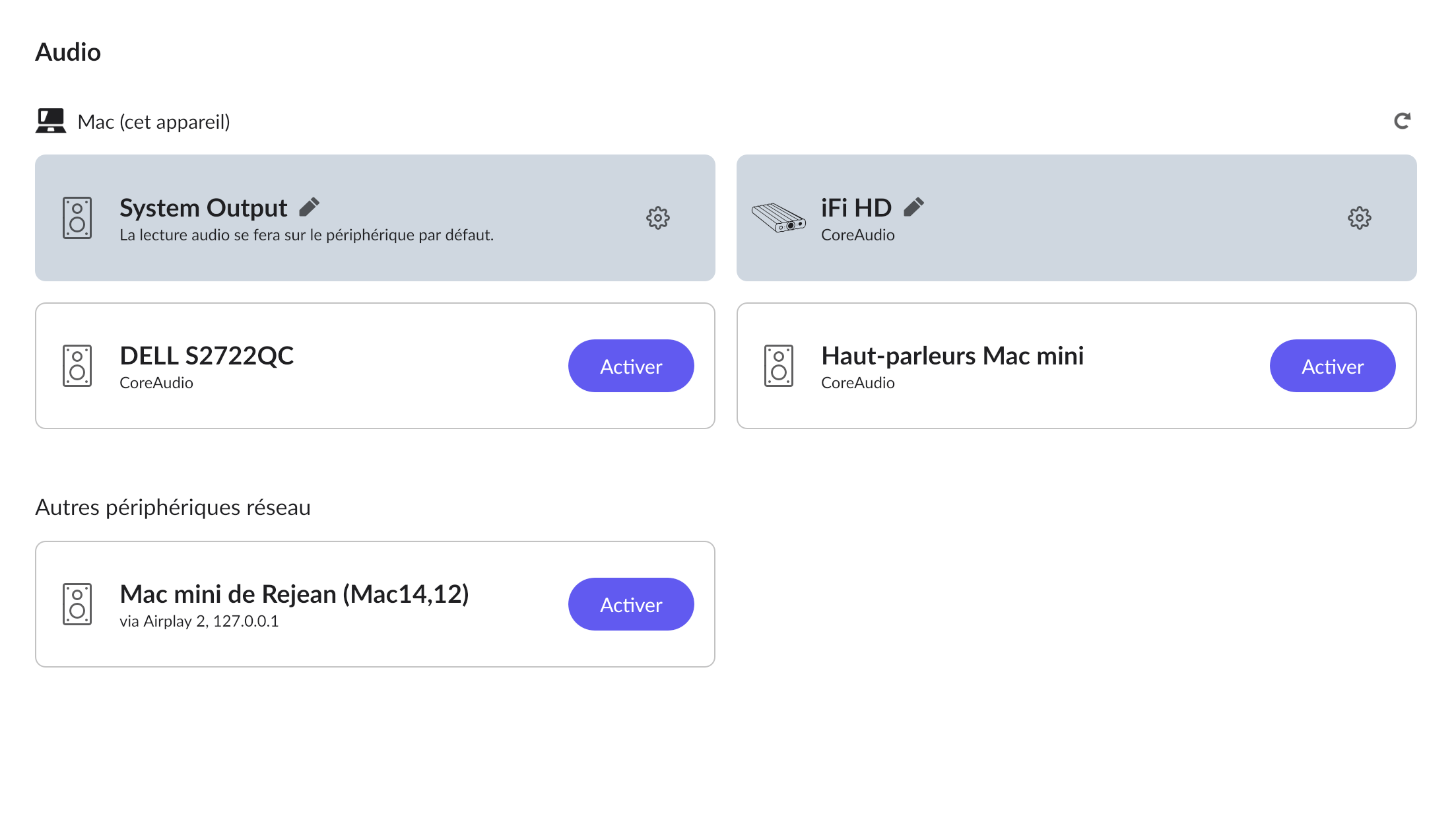Screen dimensions: 1456x824
Task: Click the Autres périphériques réseau heading
Action: point(173,507)
